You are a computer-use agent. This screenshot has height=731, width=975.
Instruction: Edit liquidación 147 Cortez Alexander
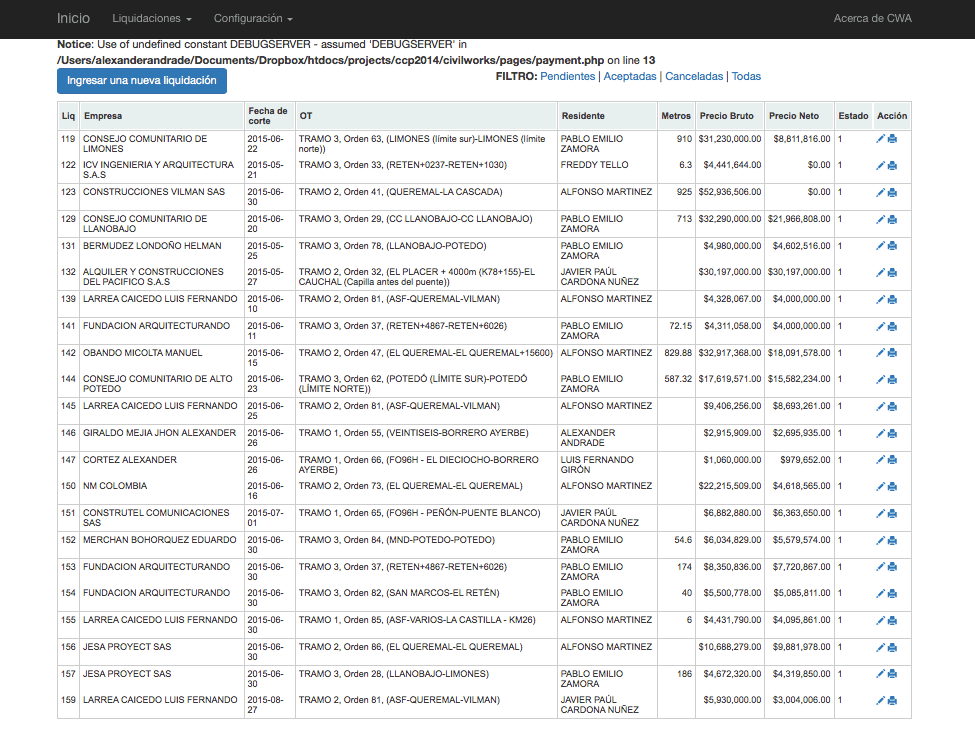(x=880, y=460)
